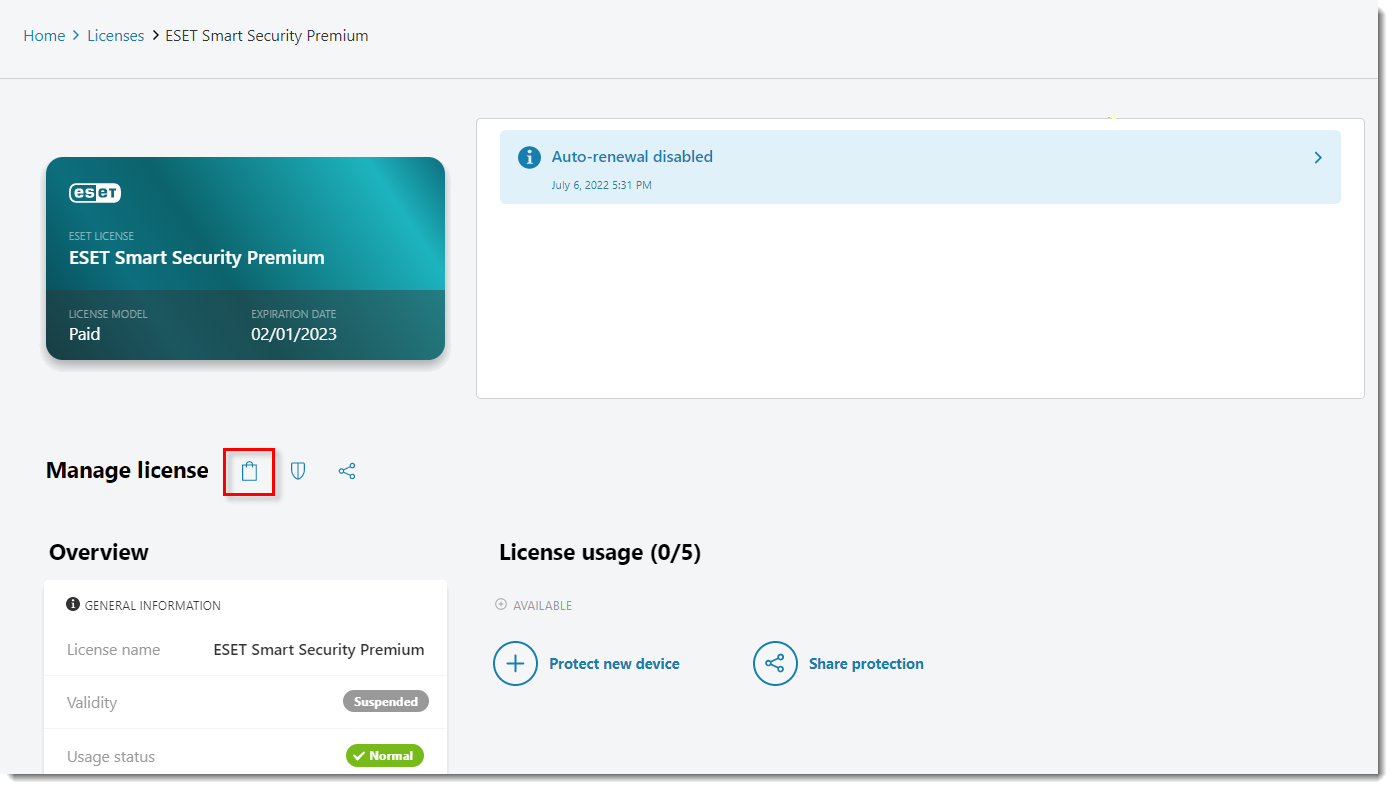Select the Protect new device link text
1393x789 pixels.
(614, 664)
